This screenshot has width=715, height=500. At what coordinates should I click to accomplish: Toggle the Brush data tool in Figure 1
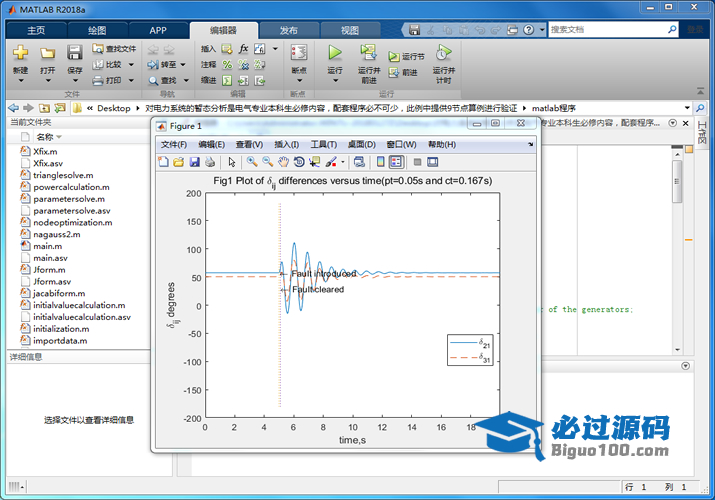332,162
